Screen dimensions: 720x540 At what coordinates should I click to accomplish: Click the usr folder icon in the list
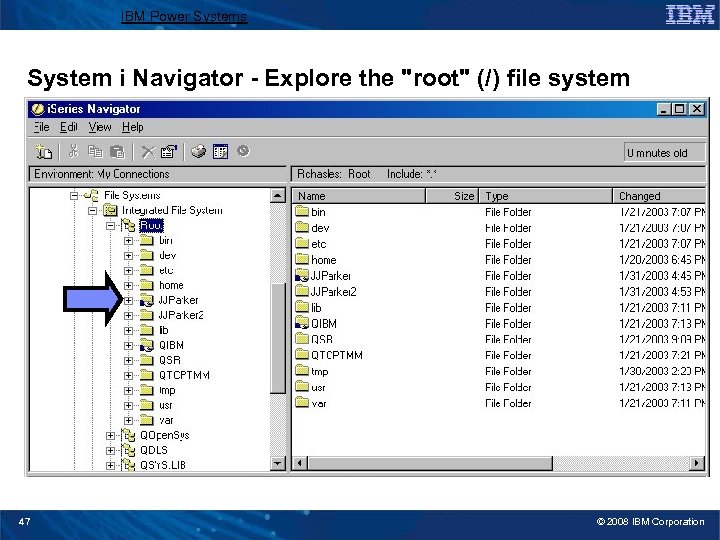302,387
